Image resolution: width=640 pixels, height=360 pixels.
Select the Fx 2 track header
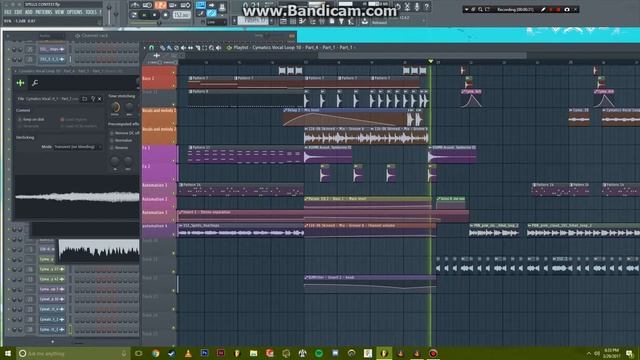159,173
